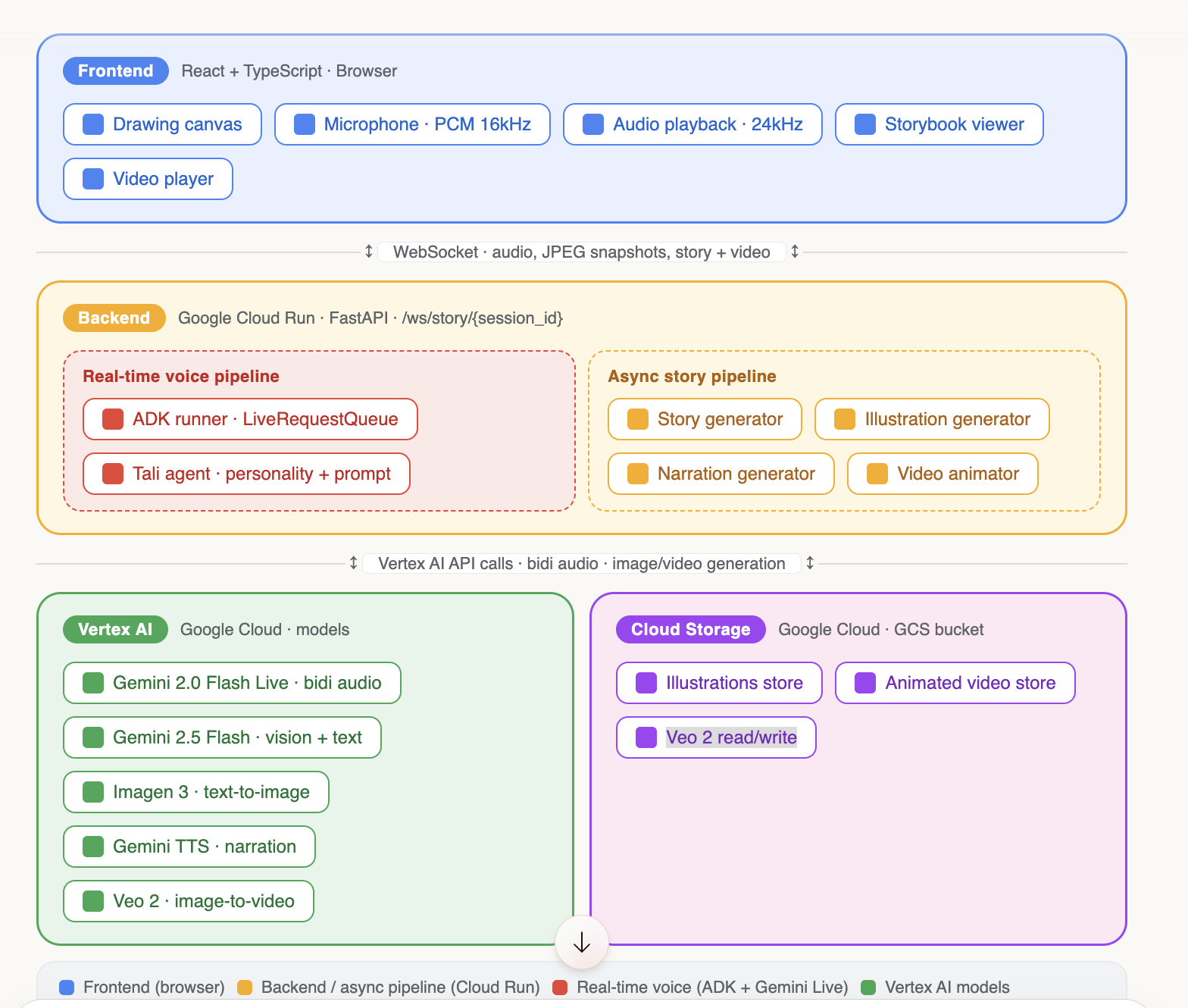Click the scroll-down arrow button
The image size is (1188, 1008).
582,942
